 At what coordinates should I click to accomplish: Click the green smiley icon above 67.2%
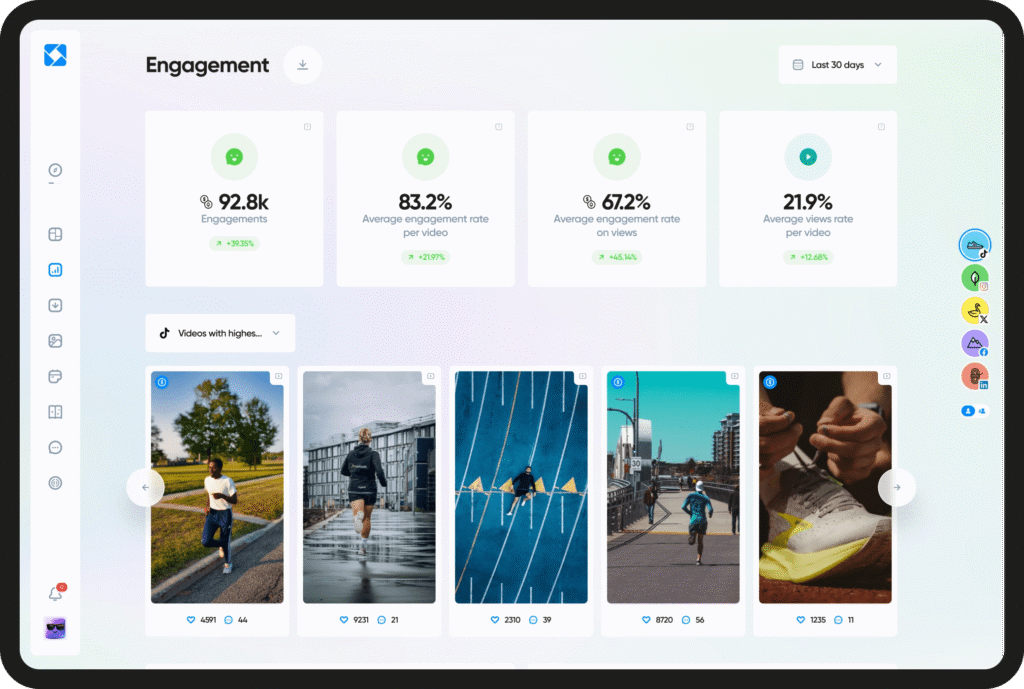[x=617, y=157]
